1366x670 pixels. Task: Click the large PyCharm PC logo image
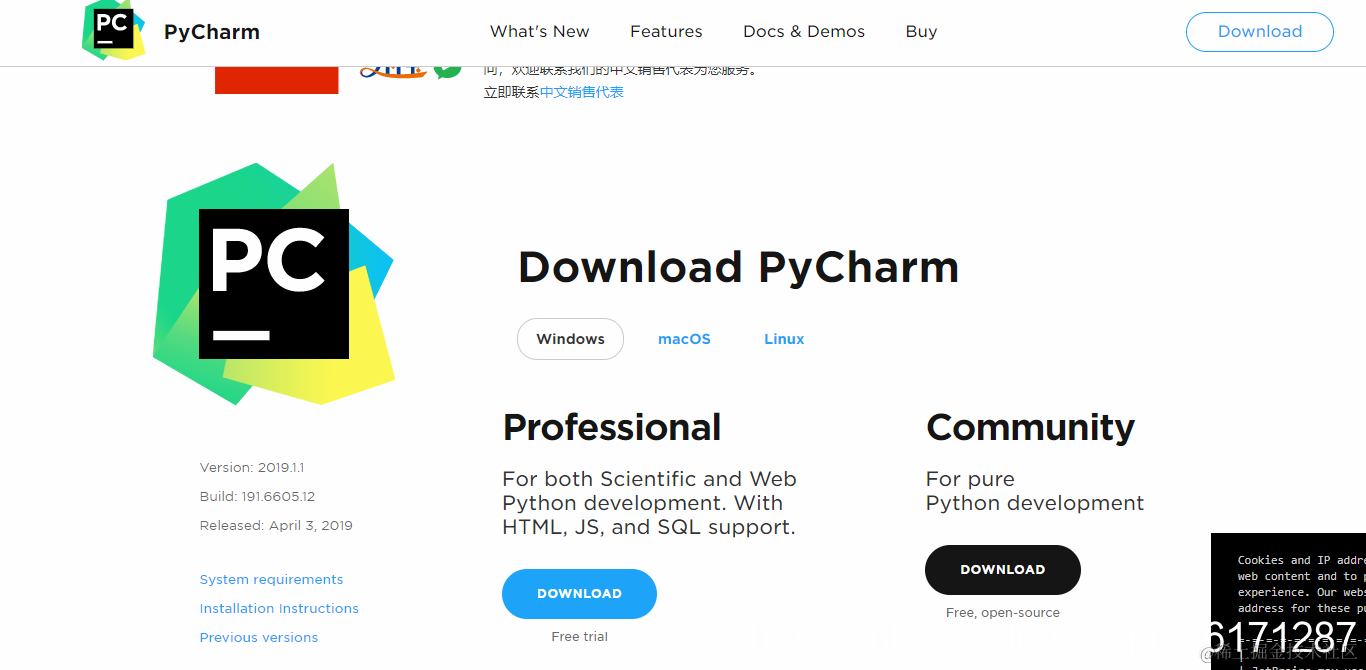click(x=274, y=284)
